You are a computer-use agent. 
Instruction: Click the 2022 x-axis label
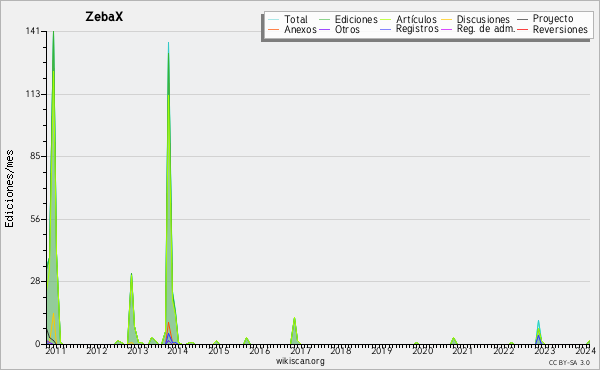click(x=504, y=350)
